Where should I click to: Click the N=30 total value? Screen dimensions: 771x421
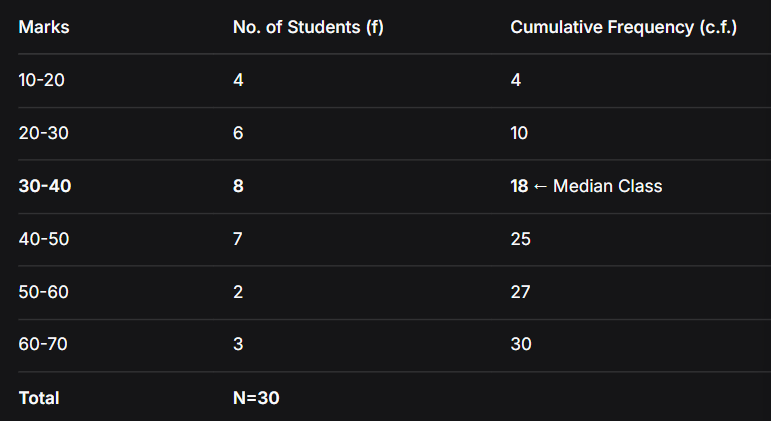tap(256, 398)
